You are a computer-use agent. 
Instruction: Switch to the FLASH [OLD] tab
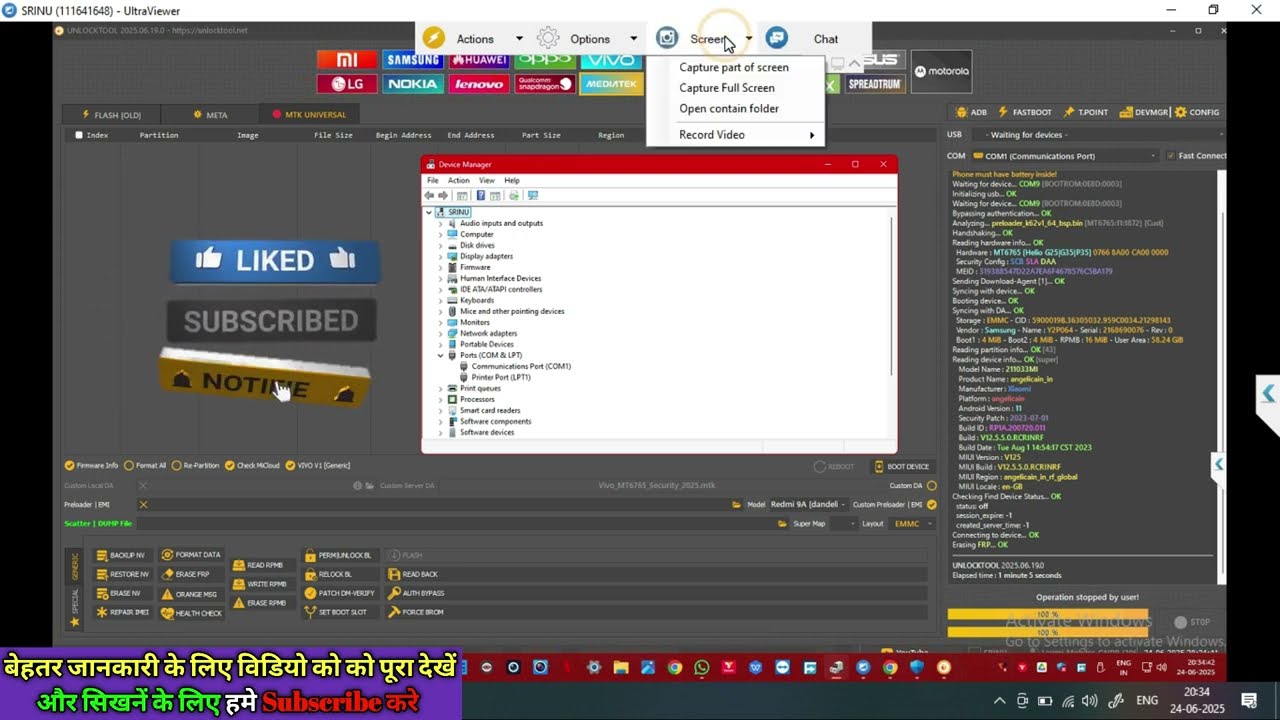coord(111,115)
